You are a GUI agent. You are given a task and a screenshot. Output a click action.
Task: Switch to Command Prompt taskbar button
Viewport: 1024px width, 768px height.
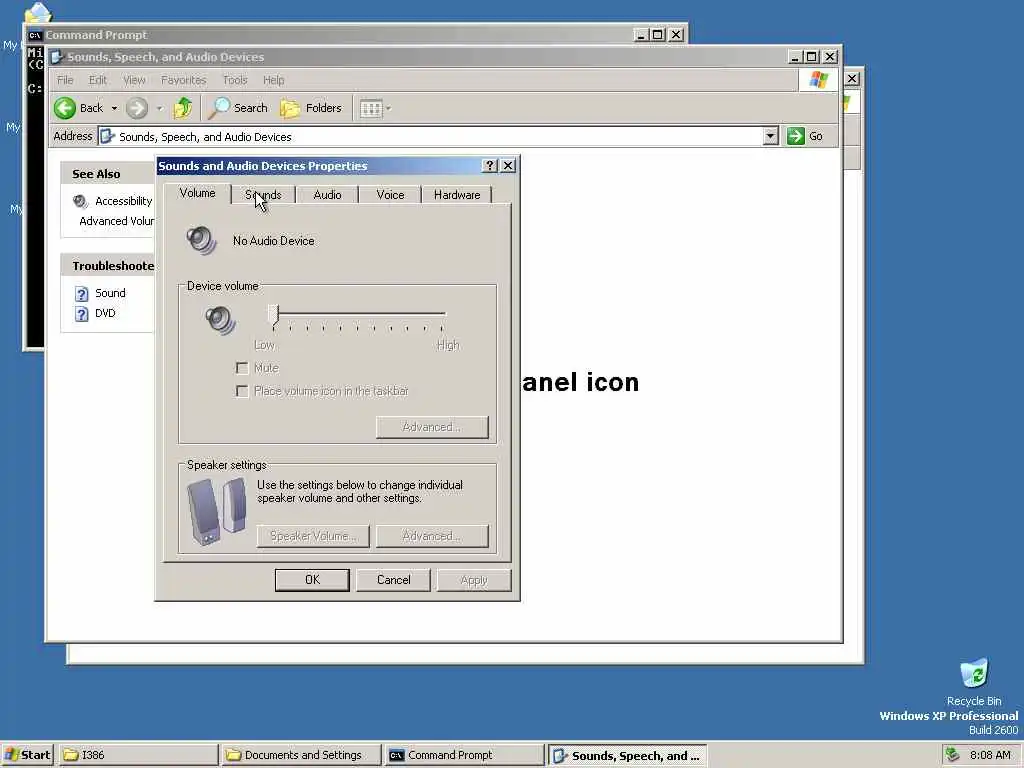pos(464,755)
